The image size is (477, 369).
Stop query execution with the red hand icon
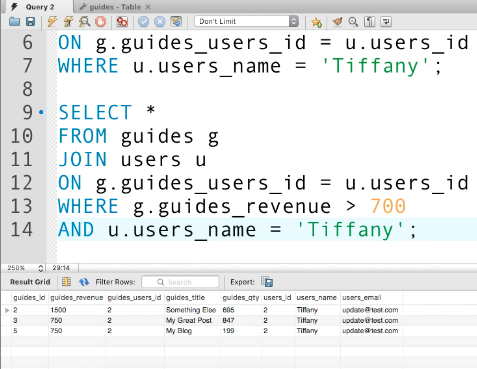pos(101,22)
